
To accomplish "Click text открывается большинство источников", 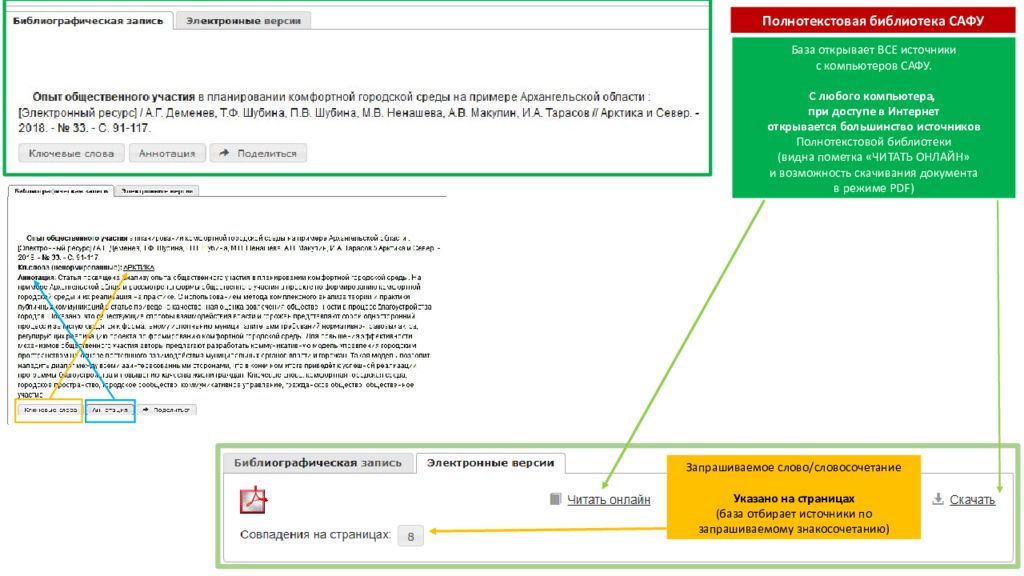I will click(x=874, y=127).
